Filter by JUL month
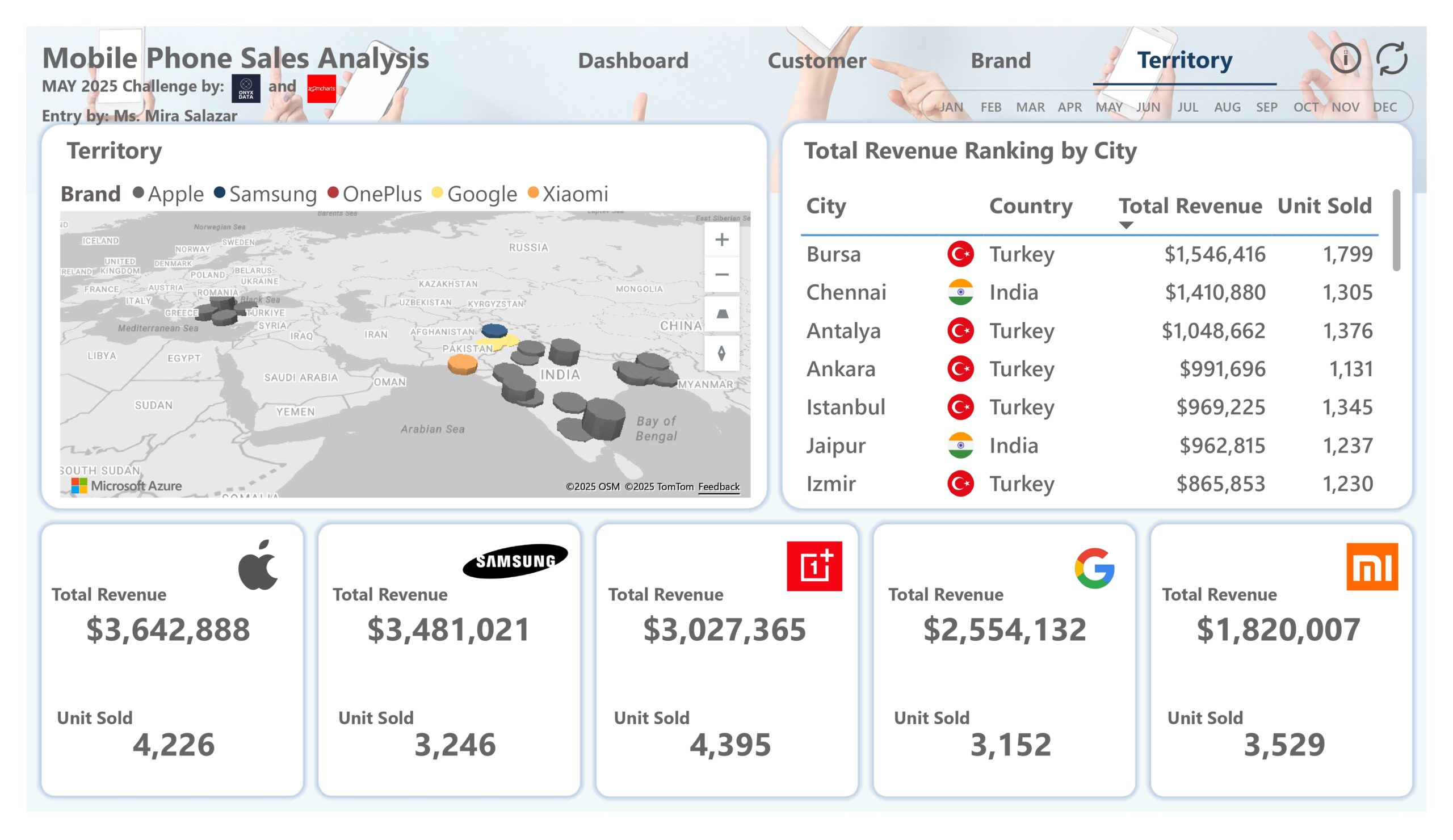The width and height of the screenshot is (1453, 840). coord(1188,107)
